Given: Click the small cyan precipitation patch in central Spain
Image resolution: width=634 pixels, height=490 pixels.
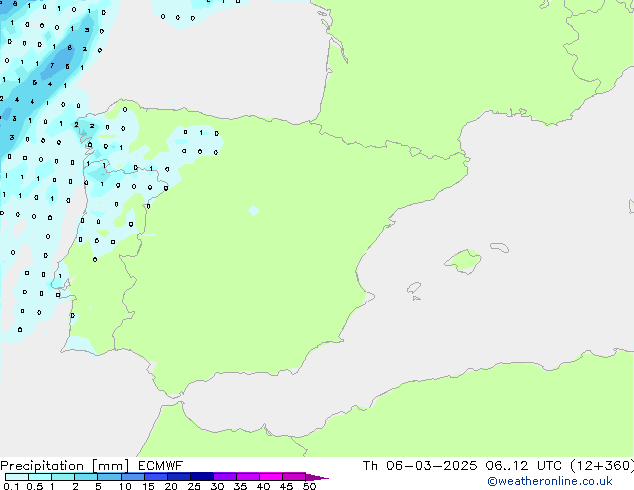Looking at the screenshot, I should pyautogui.click(x=254, y=211).
